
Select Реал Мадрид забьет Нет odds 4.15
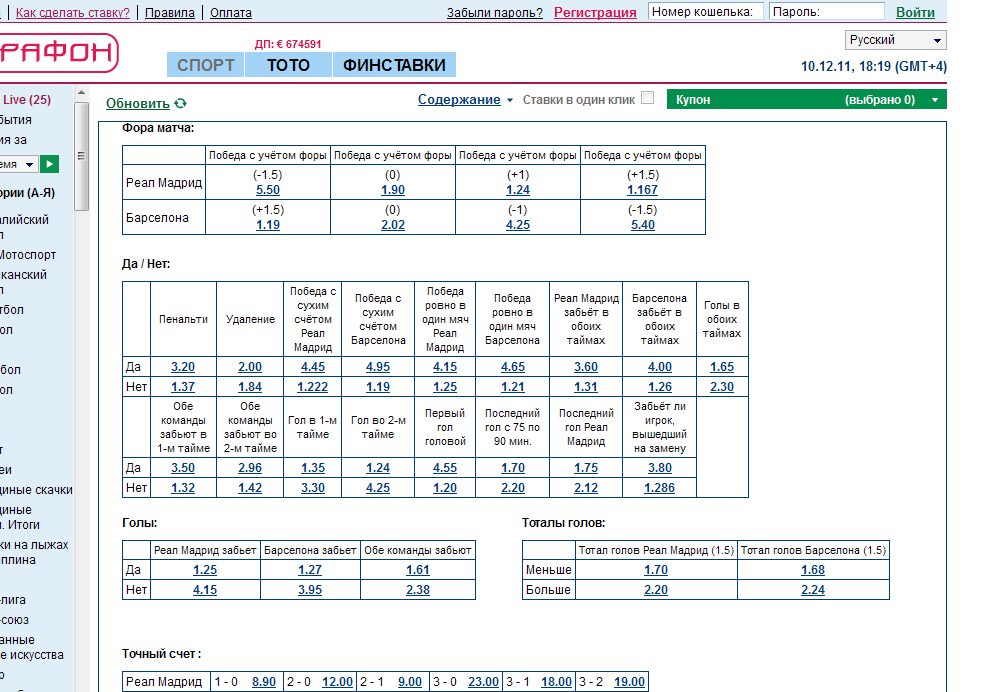(205, 590)
